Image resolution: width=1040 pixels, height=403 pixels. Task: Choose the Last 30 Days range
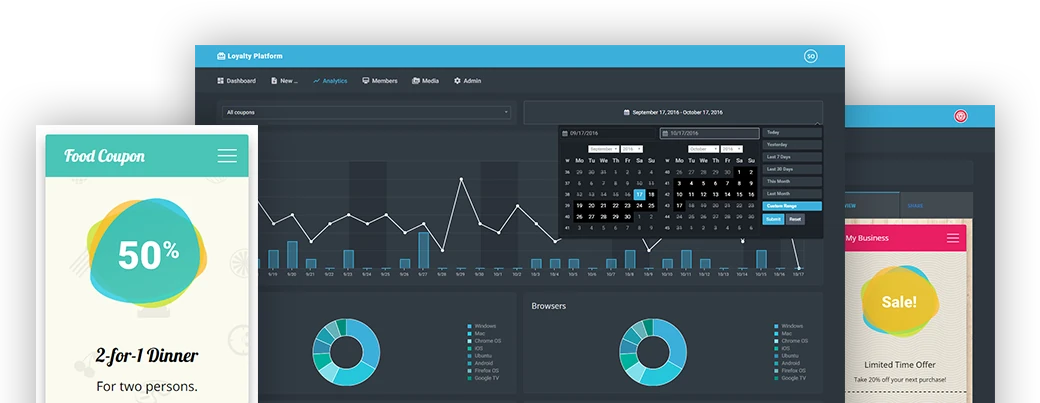(x=792, y=169)
